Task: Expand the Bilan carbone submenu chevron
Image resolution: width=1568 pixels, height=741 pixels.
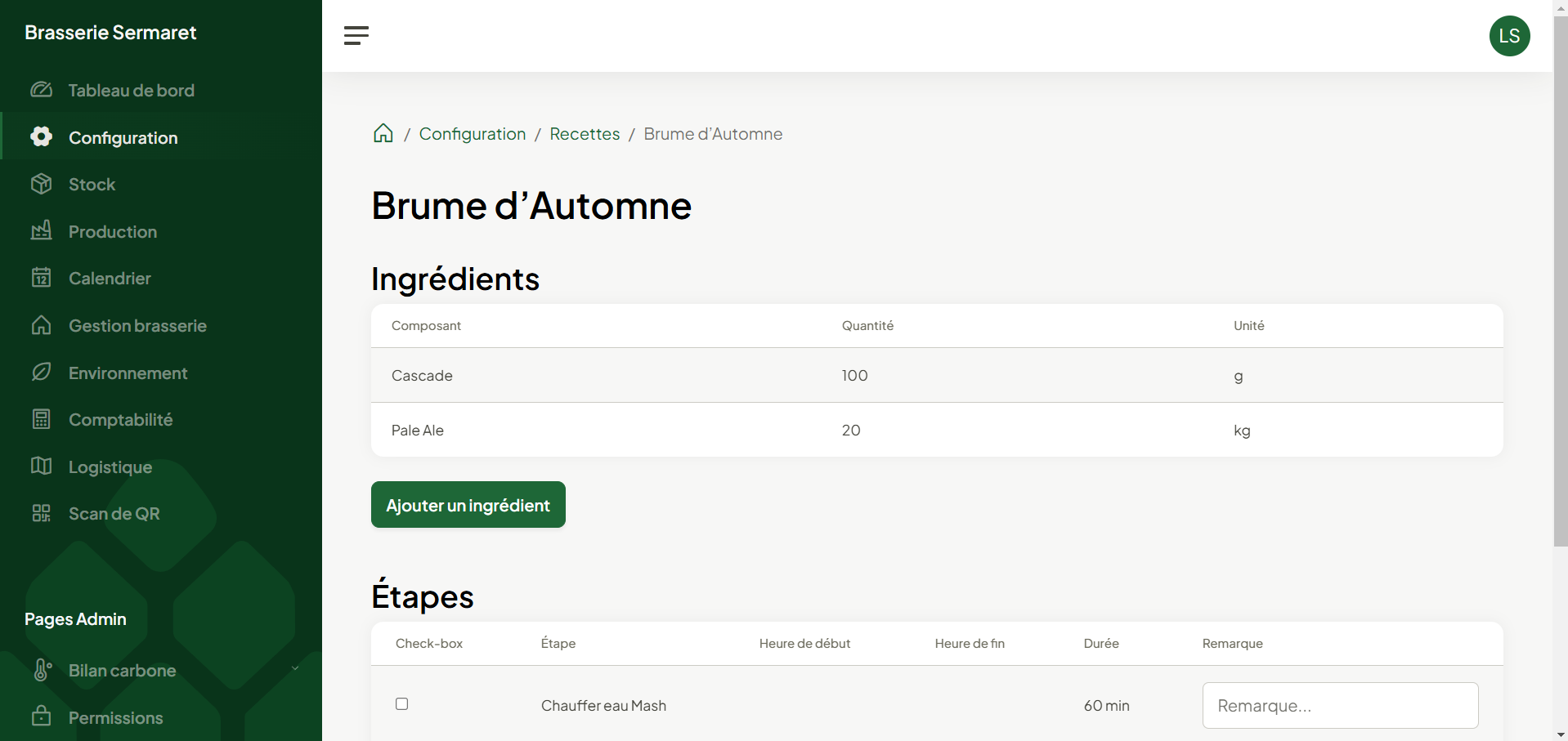Action: (x=295, y=669)
